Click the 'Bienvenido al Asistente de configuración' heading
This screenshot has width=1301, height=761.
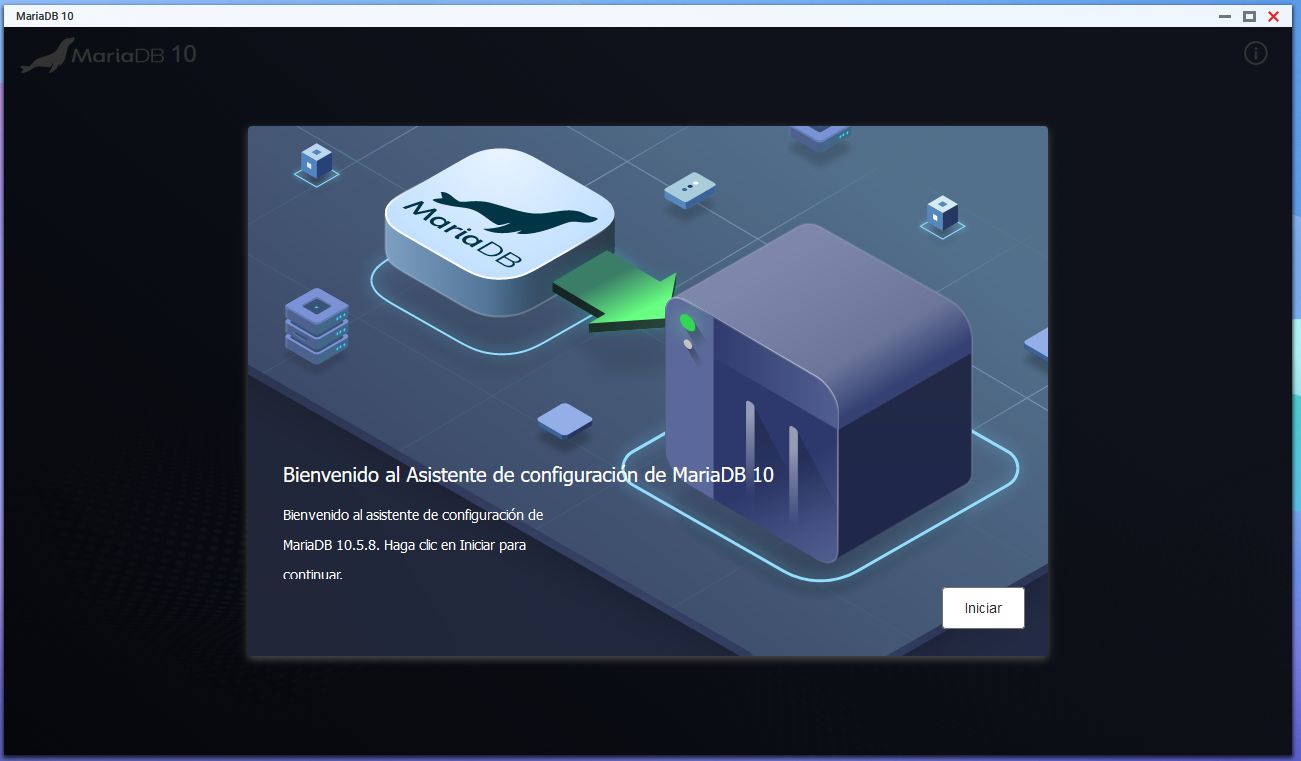tap(528, 475)
